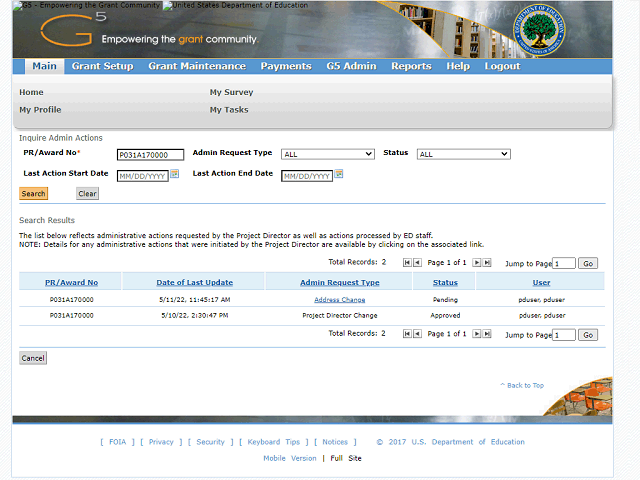Open calendar picker for Last Action End Date

click(339, 174)
